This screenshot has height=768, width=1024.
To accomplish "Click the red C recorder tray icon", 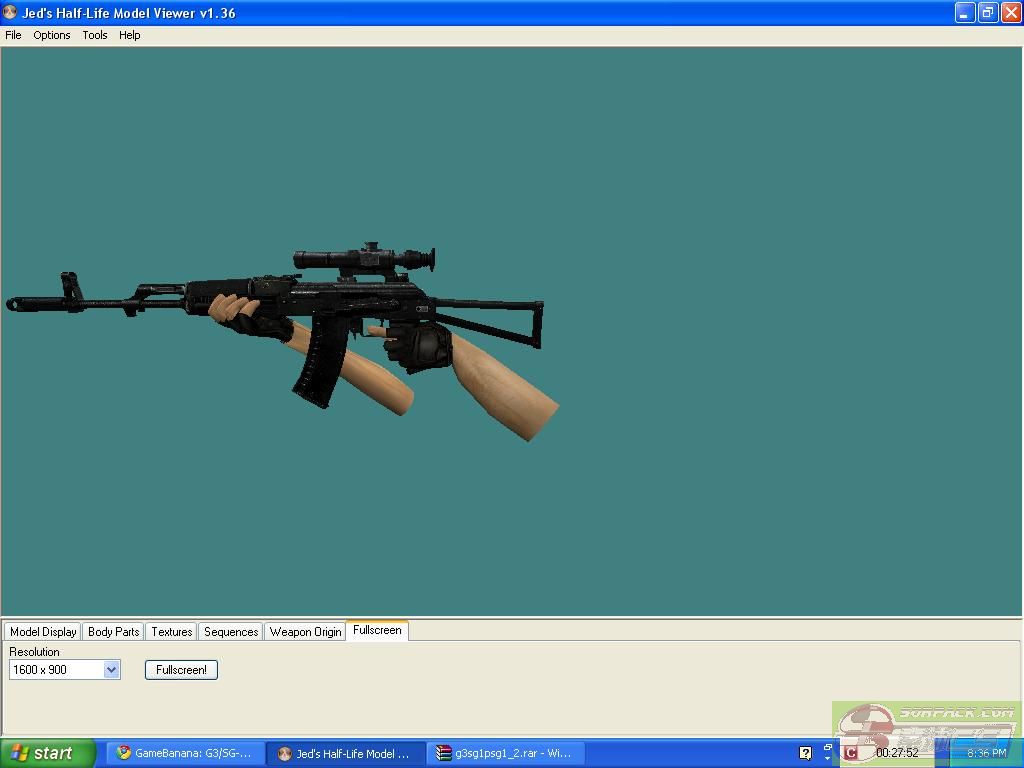I will click(850, 753).
